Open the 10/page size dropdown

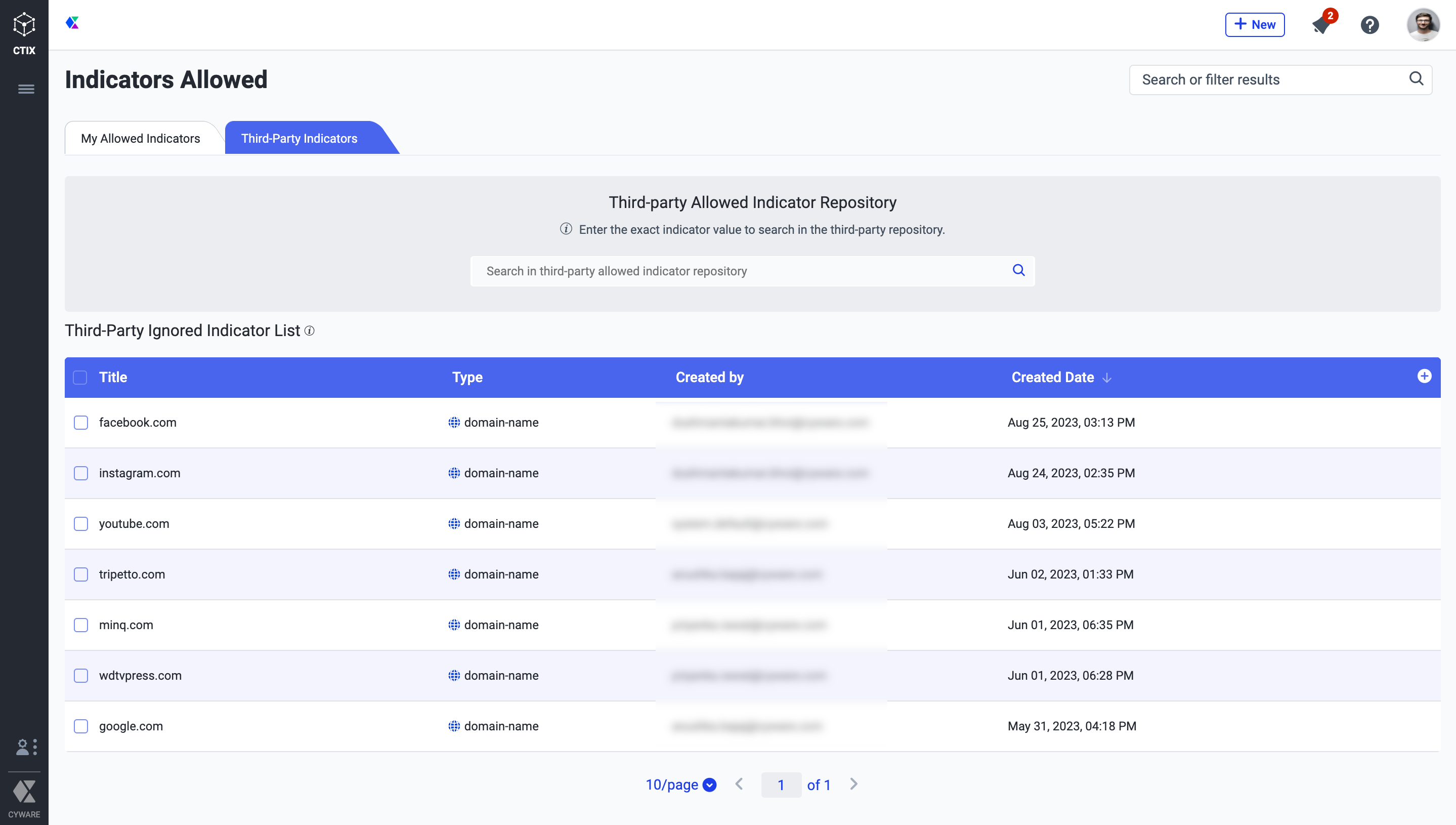tap(681, 785)
